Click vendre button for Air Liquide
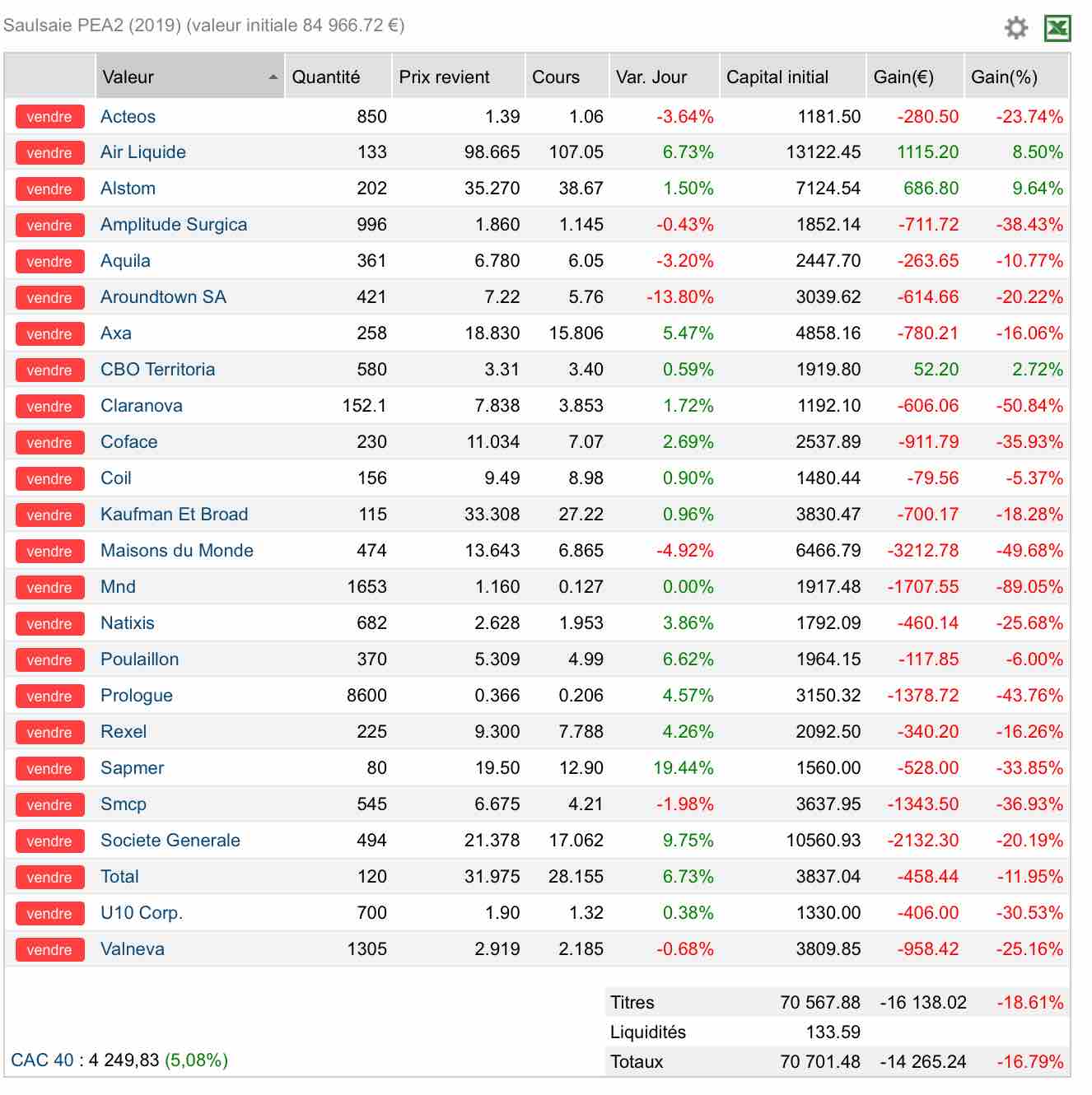1092x1095 pixels. tap(49, 153)
